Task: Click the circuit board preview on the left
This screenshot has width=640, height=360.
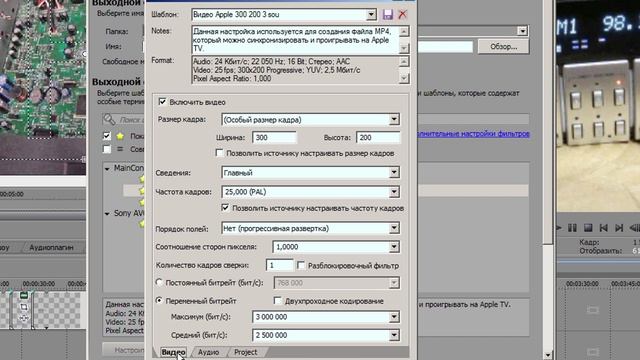Action: coord(43,88)
